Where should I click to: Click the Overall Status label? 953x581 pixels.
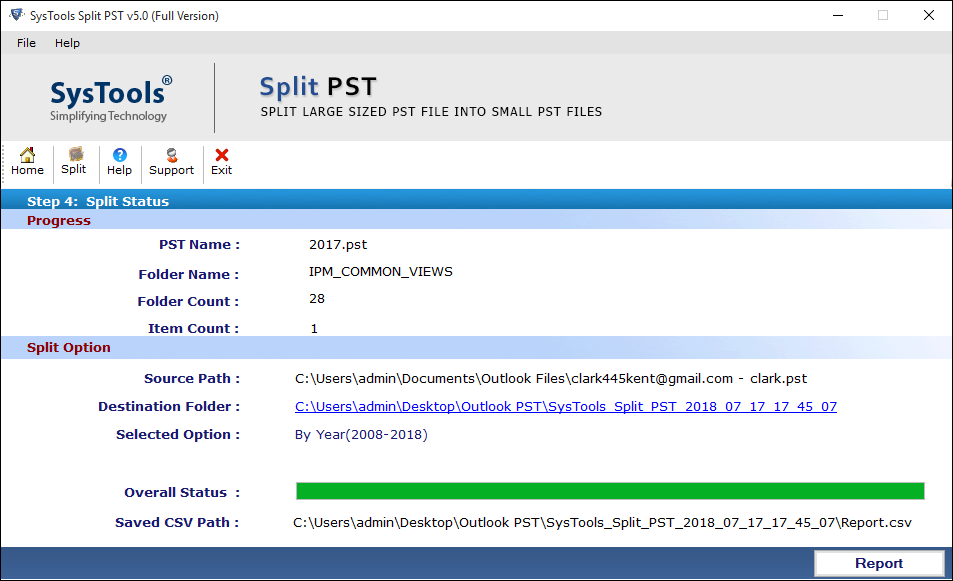(x=182, y=492)
